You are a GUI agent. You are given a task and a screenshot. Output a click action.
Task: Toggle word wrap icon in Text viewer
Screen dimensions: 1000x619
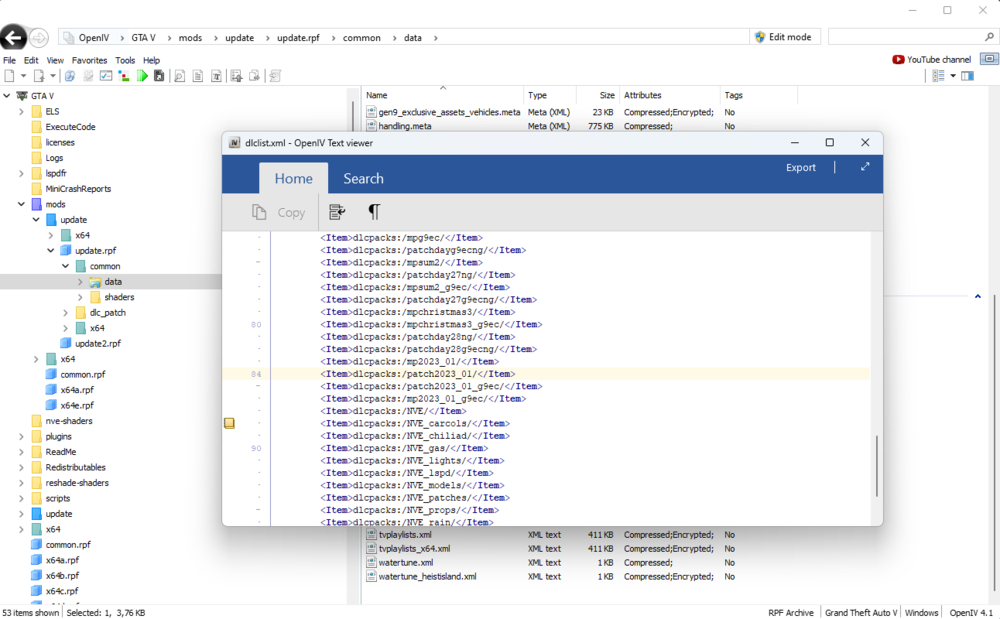click(337, 212)
